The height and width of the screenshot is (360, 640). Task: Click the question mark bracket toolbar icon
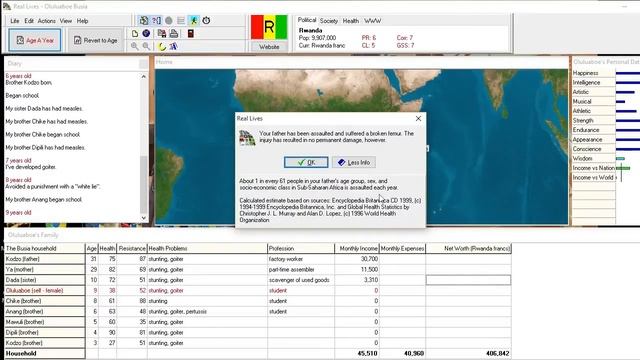click(156, 20)
